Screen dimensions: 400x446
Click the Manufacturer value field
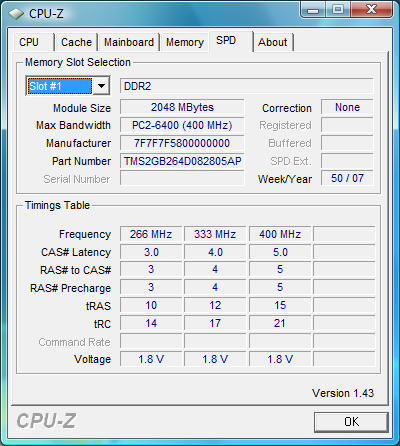point(182,143)
